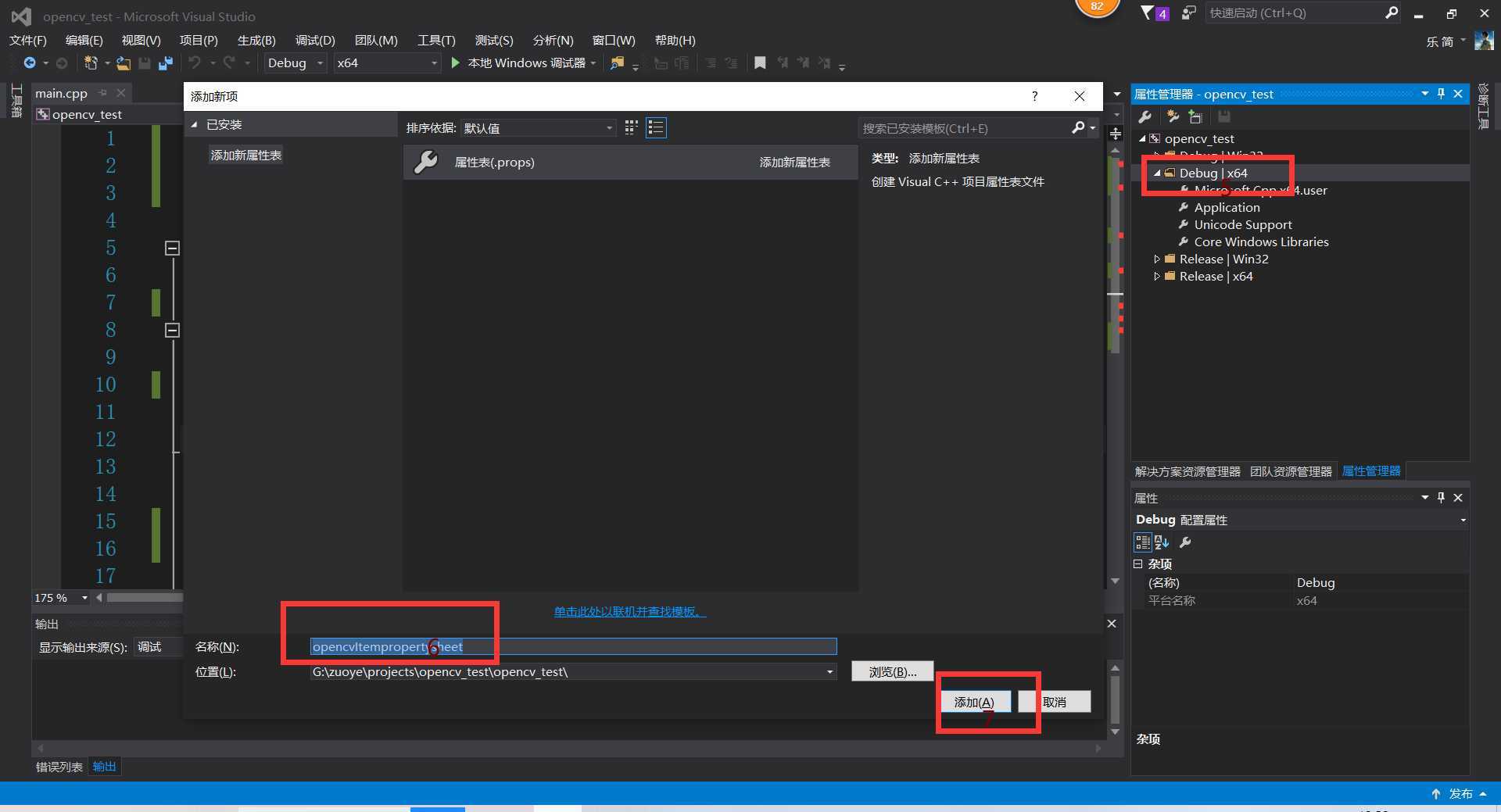Collapse the opencv_test project node
Viewport: 1501px width, 812px height.
point(1142,139)
